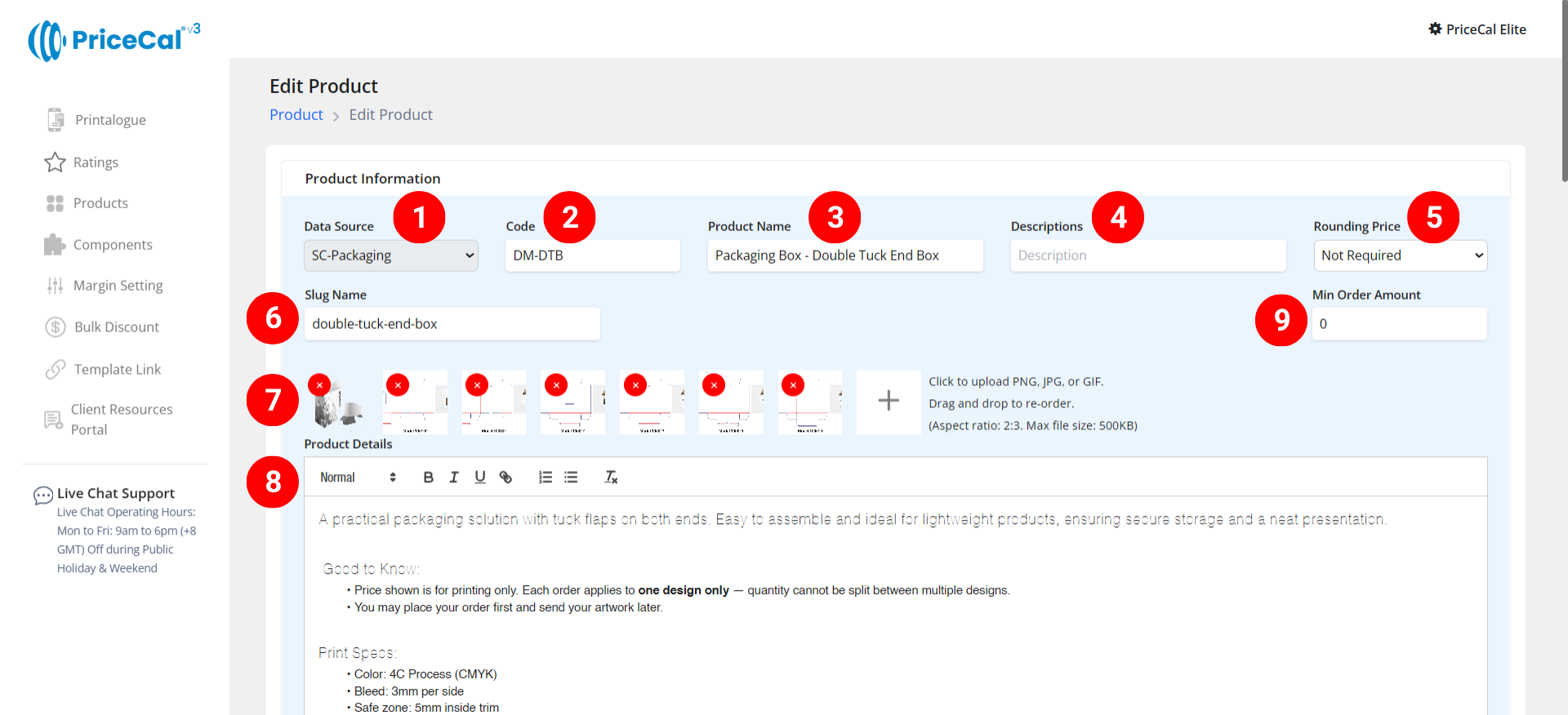
Task: Go to Bulk Discount page
Action: (x=116, y=327)
